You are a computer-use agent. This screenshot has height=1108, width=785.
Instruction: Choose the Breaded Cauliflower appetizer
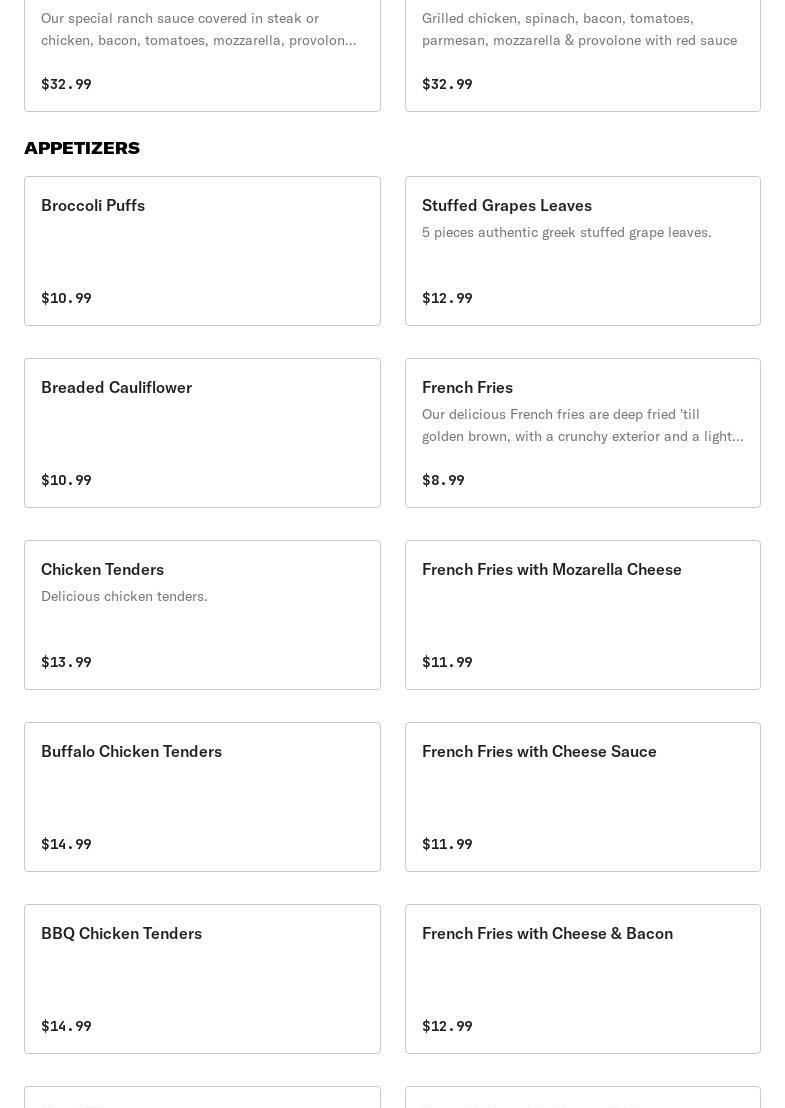click(x=202, y=432)
